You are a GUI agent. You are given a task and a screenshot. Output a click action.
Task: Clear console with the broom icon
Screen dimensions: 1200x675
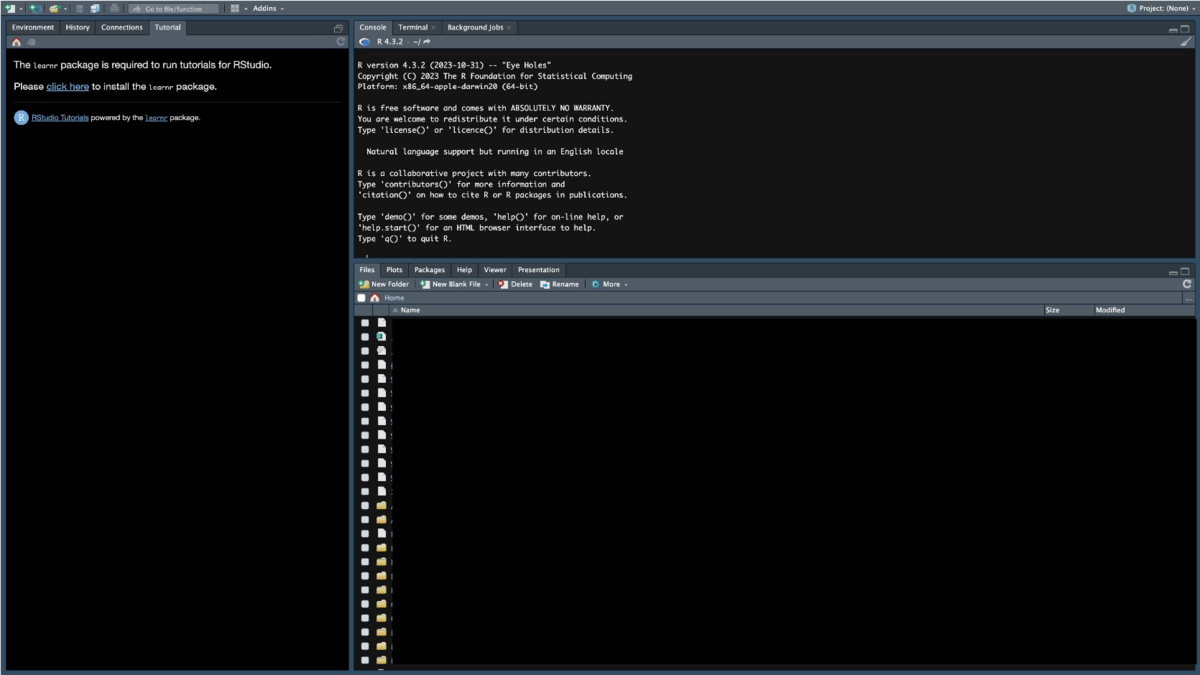pyautogui.click(x=1186, y=42)
